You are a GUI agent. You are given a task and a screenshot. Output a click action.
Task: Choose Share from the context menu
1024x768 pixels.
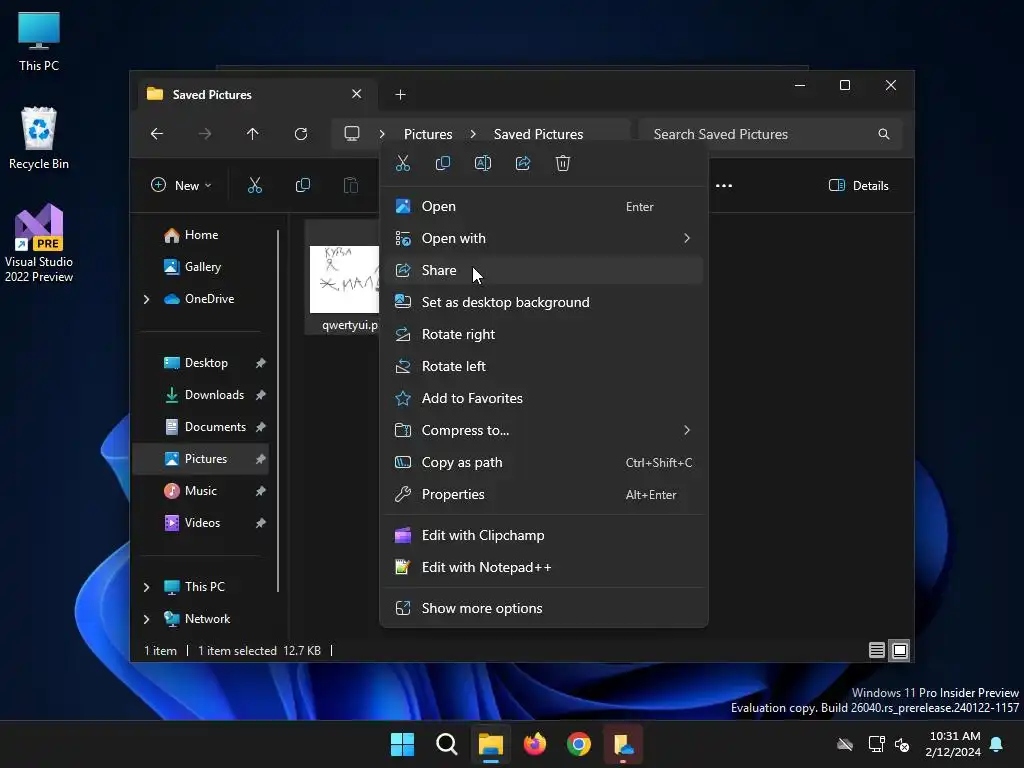543,270
